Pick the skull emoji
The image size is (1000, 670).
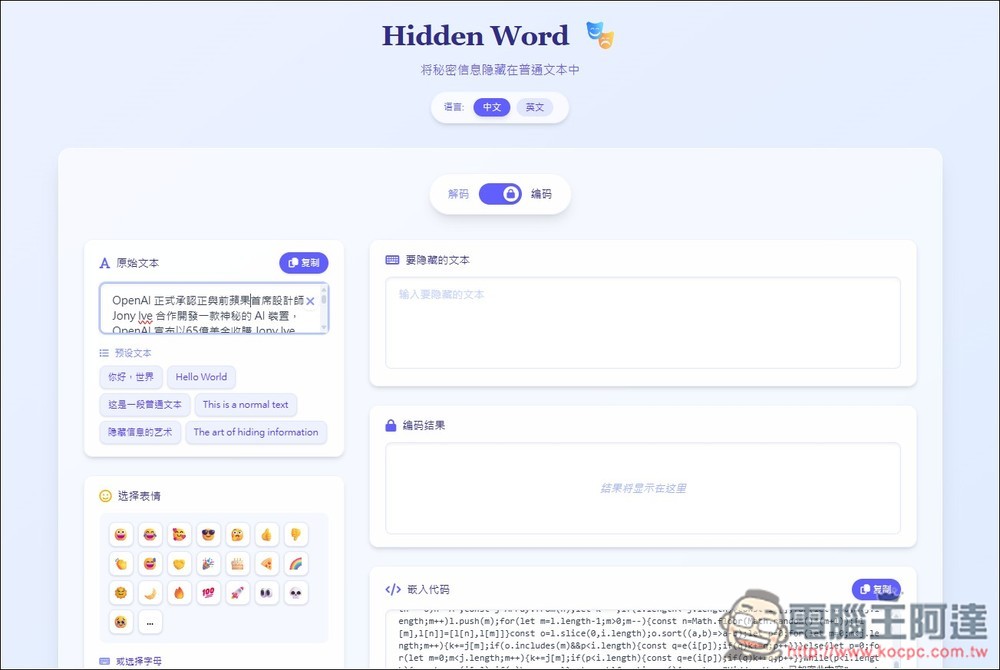click(296, 593)
